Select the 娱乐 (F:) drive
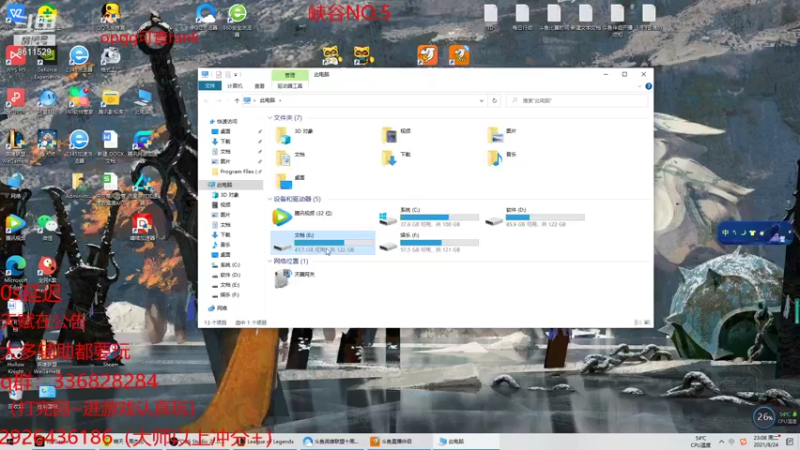 pyautogui.click(x=429, y=243)
